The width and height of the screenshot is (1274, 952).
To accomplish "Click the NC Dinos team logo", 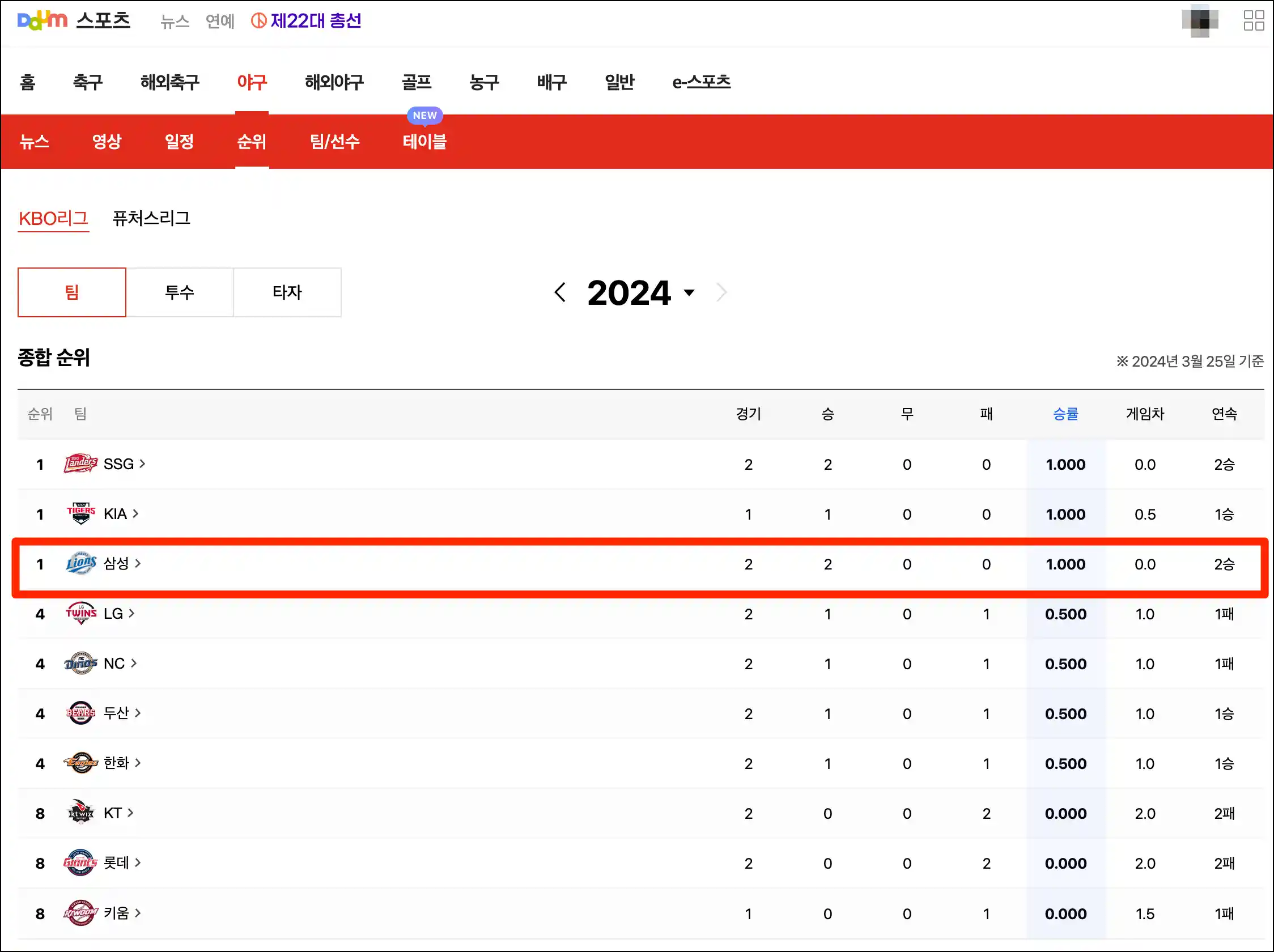I will (x=80, y=663).
